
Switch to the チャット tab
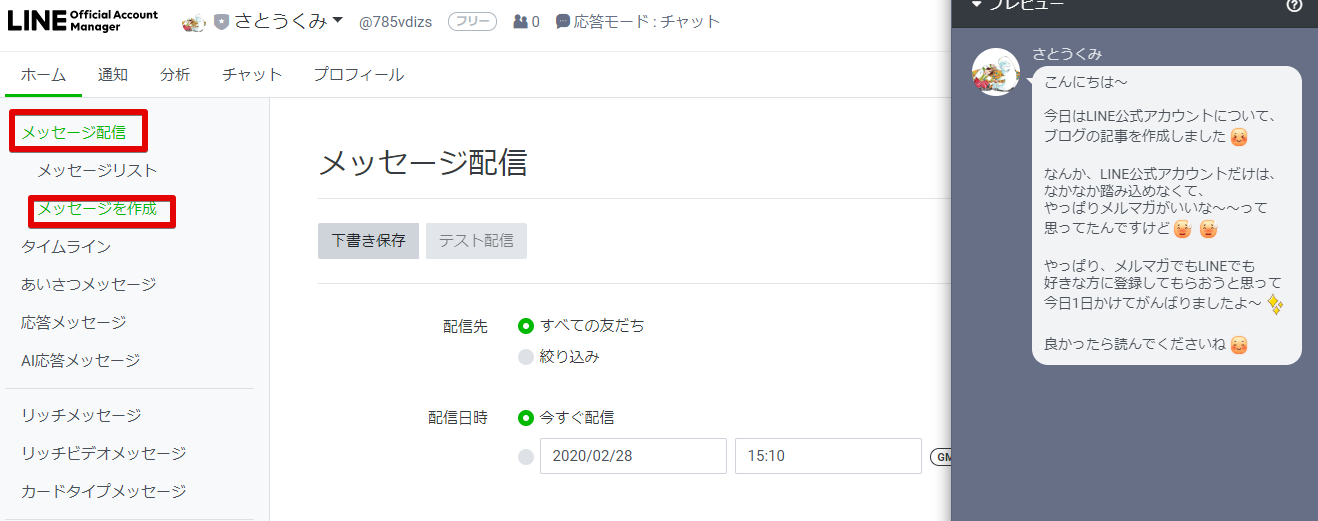(x=252, y=75)
